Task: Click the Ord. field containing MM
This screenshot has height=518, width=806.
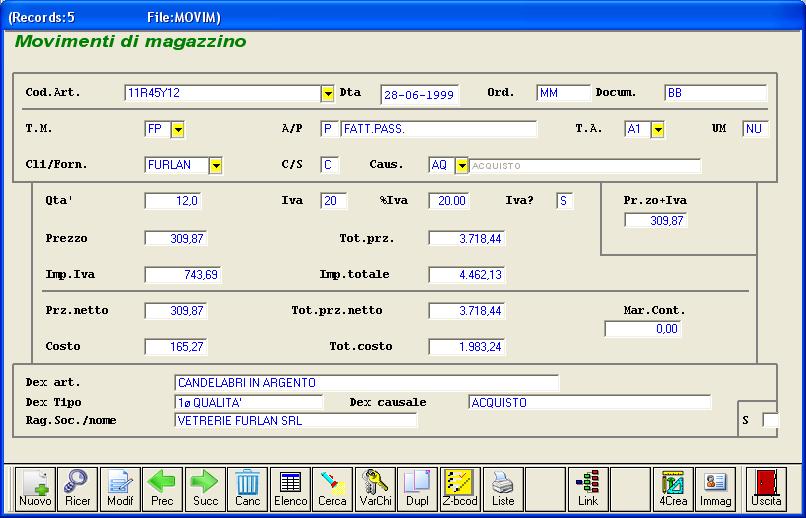Action: (563, 94)
